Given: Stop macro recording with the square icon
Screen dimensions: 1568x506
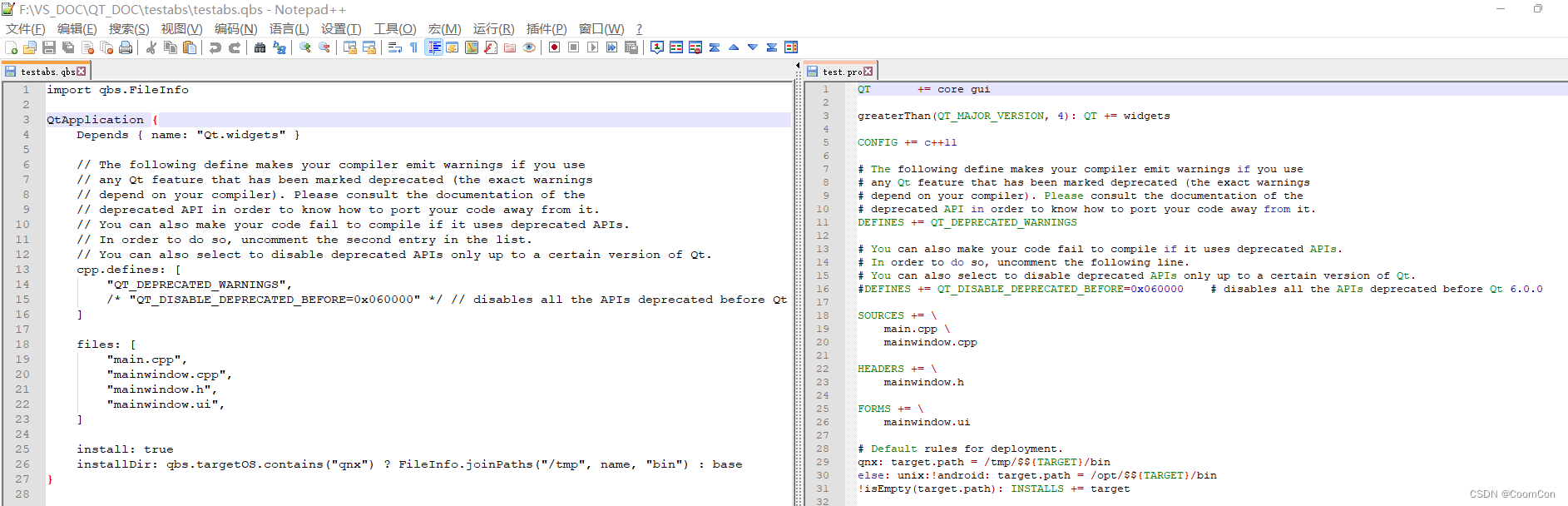Looking at the screenshot, I should point(573,47).
